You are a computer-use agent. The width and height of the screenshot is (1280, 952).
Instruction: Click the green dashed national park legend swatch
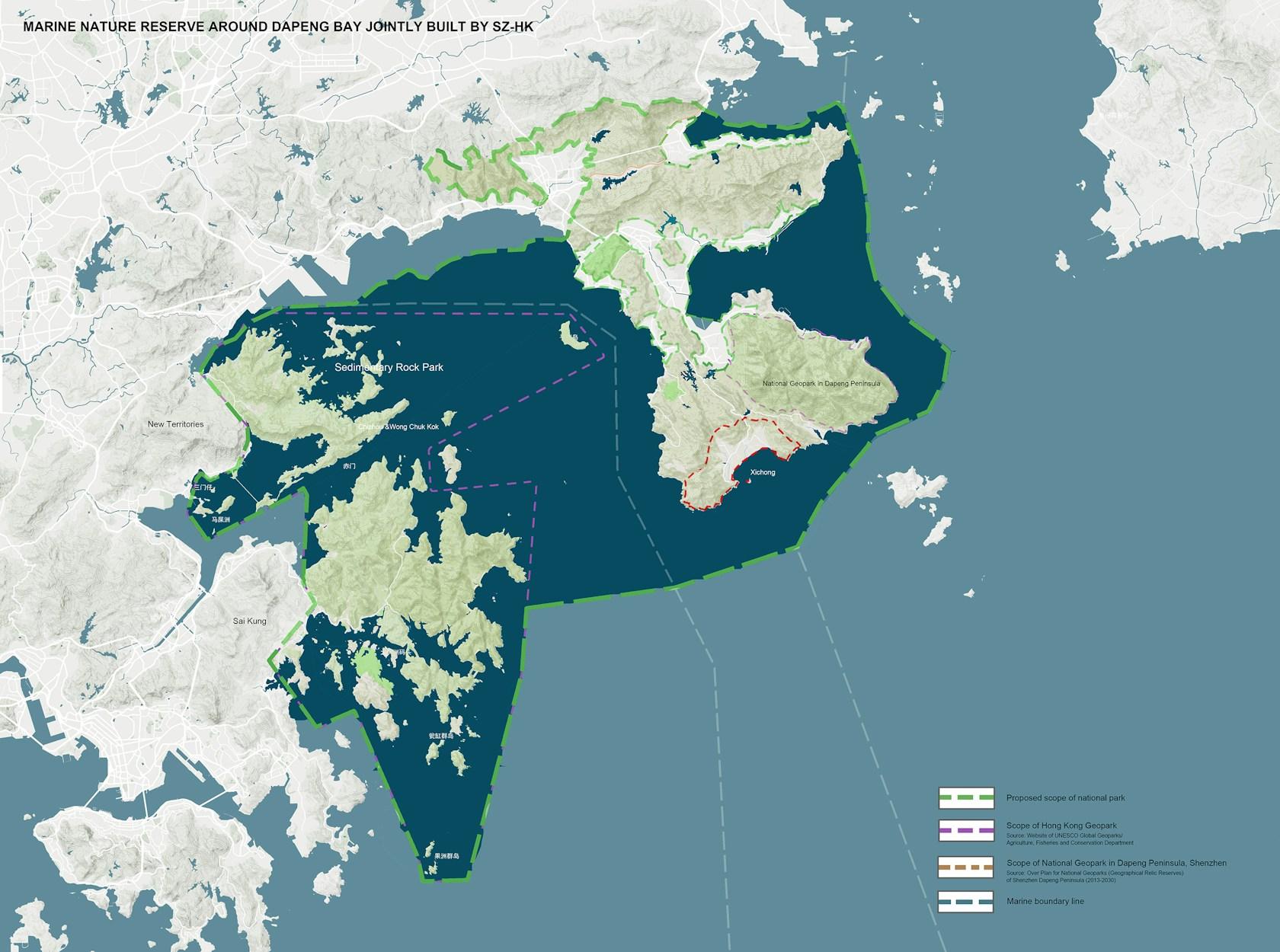966,798
